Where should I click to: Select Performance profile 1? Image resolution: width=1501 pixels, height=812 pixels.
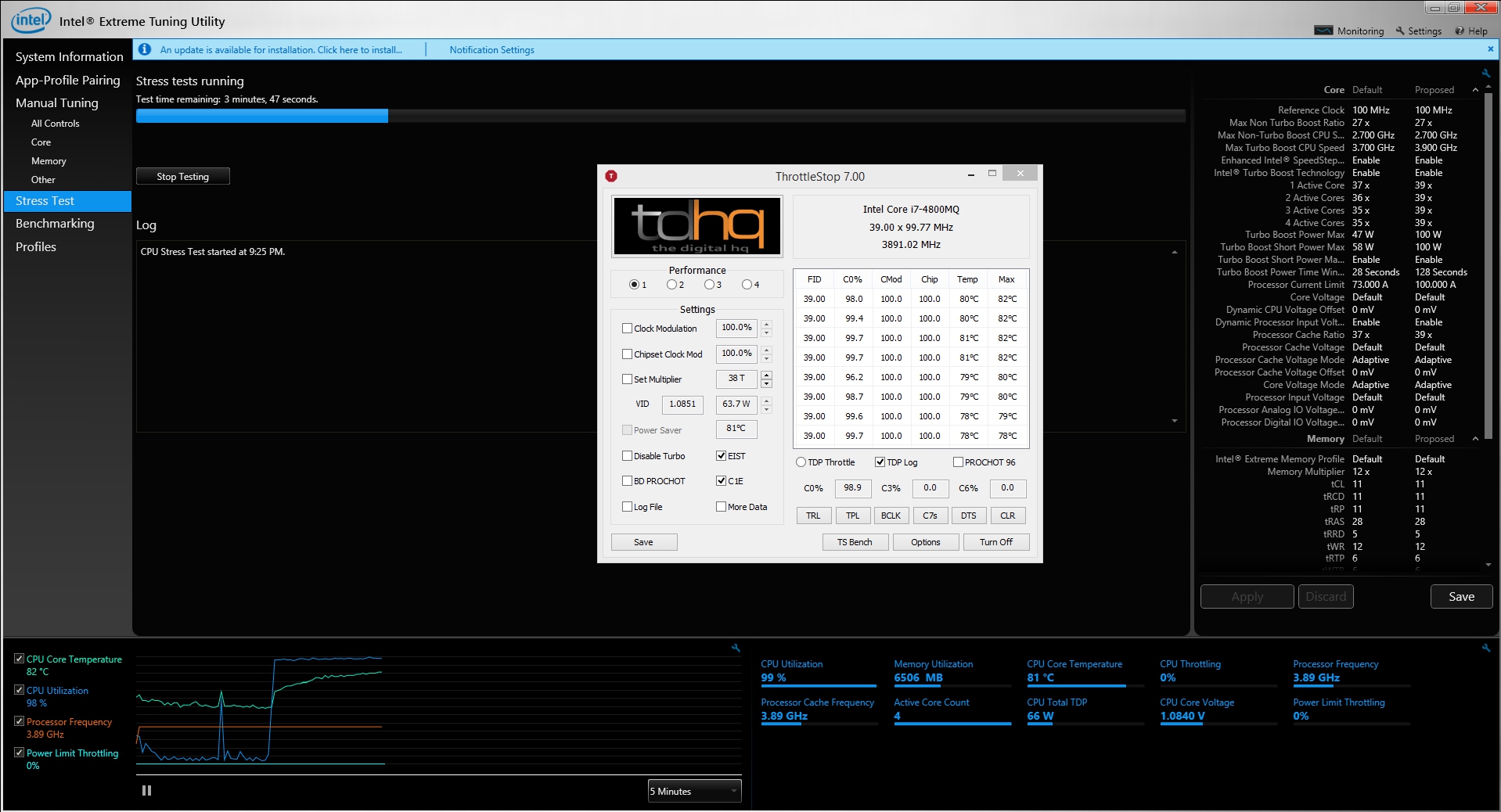tap(634, 285)
